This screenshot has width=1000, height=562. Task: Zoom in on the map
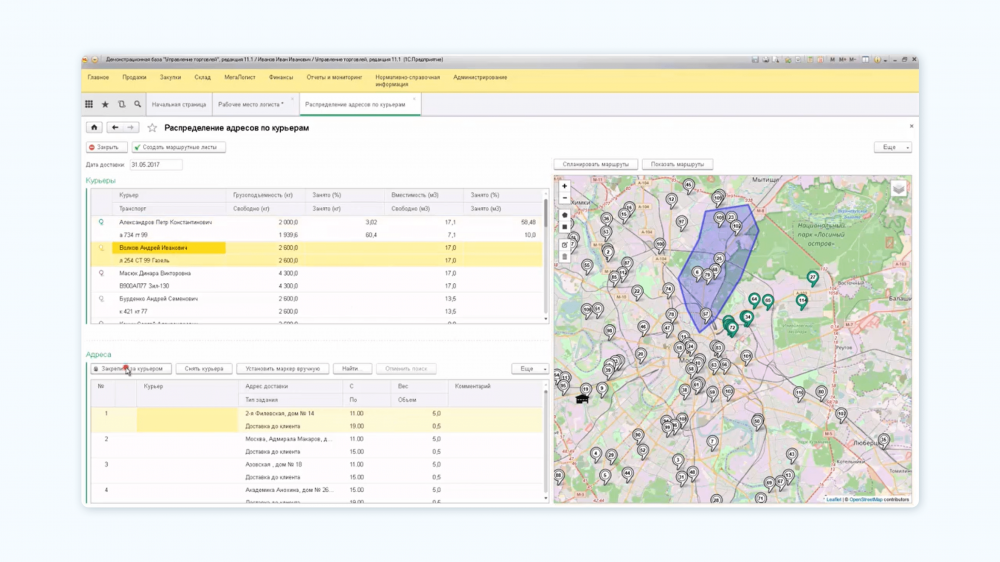point(565,186)
